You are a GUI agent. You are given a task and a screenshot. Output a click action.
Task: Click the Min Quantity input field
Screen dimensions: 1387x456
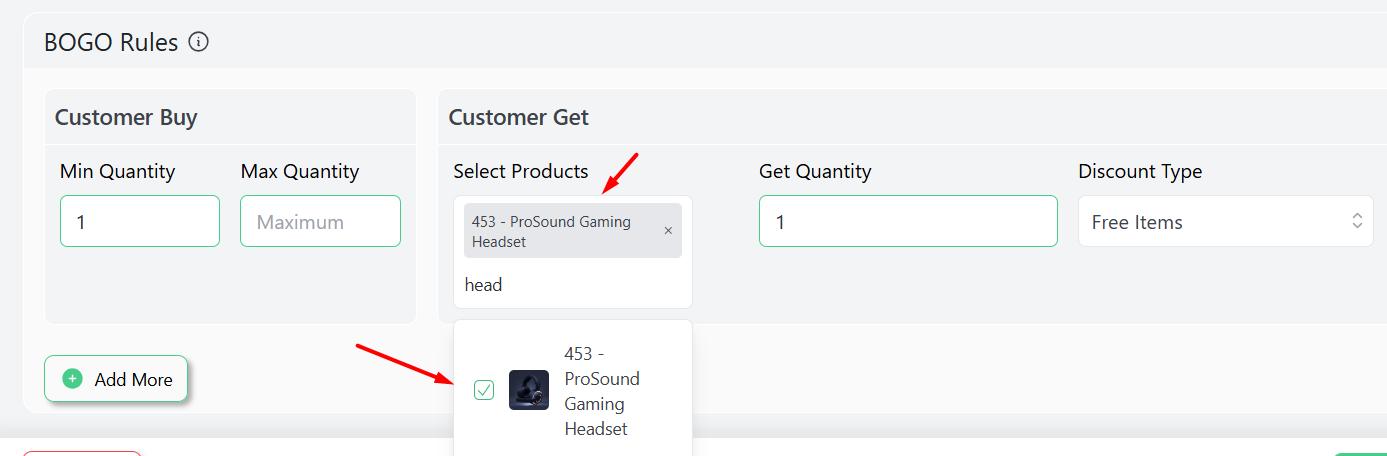point(139,221)
